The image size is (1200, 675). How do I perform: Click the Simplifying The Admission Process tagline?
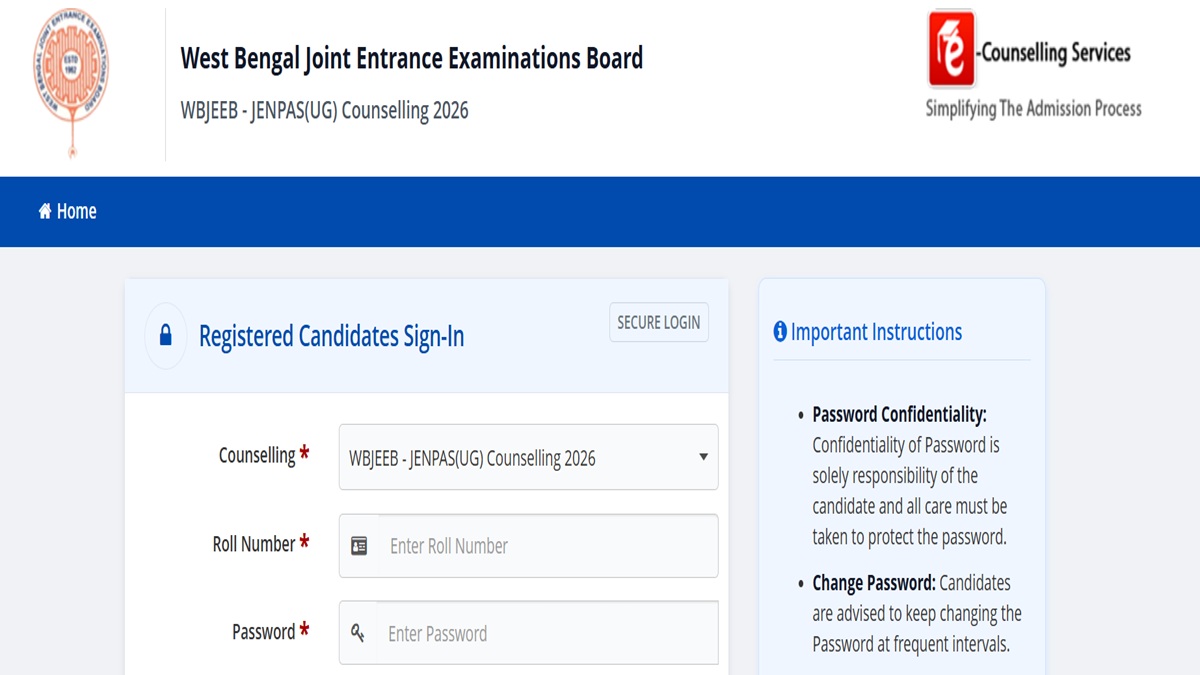1034,109
